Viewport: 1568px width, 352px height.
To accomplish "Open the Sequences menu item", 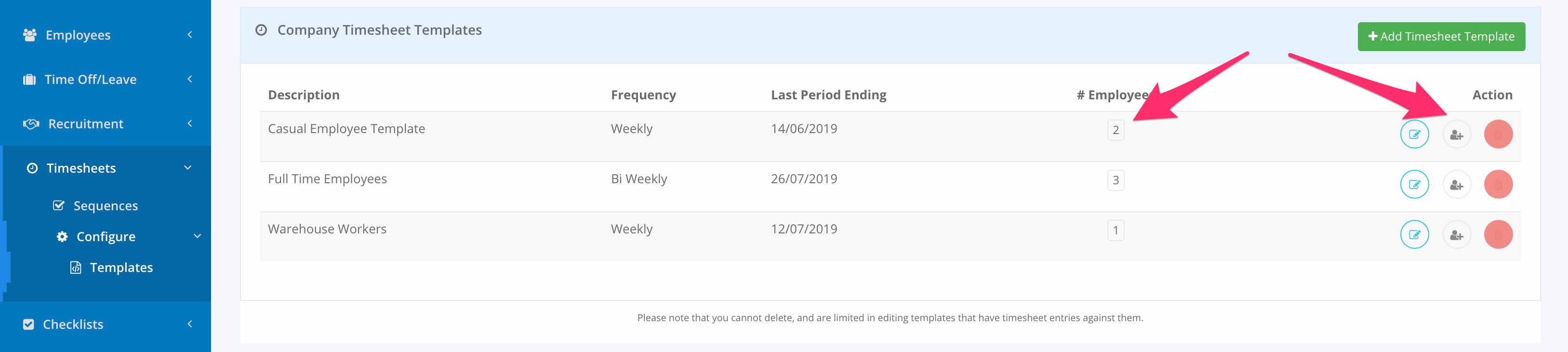I will coord(106,206).
